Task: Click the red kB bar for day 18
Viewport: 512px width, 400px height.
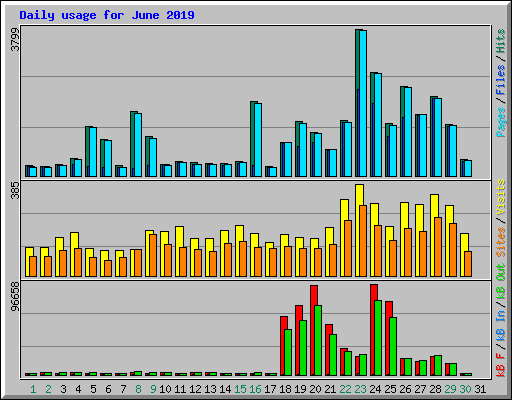Action: pos(282,346)
